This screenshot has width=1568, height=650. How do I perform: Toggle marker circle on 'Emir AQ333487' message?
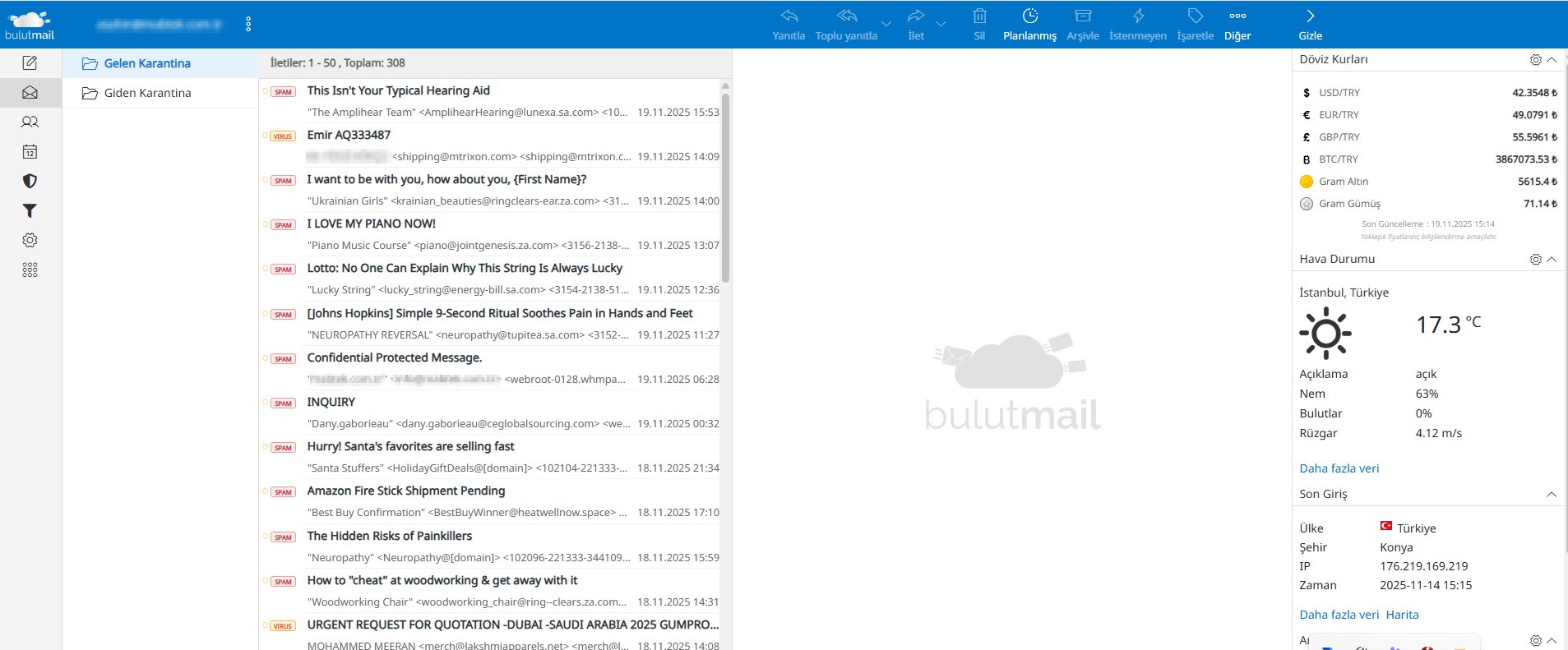pos(265,136)
